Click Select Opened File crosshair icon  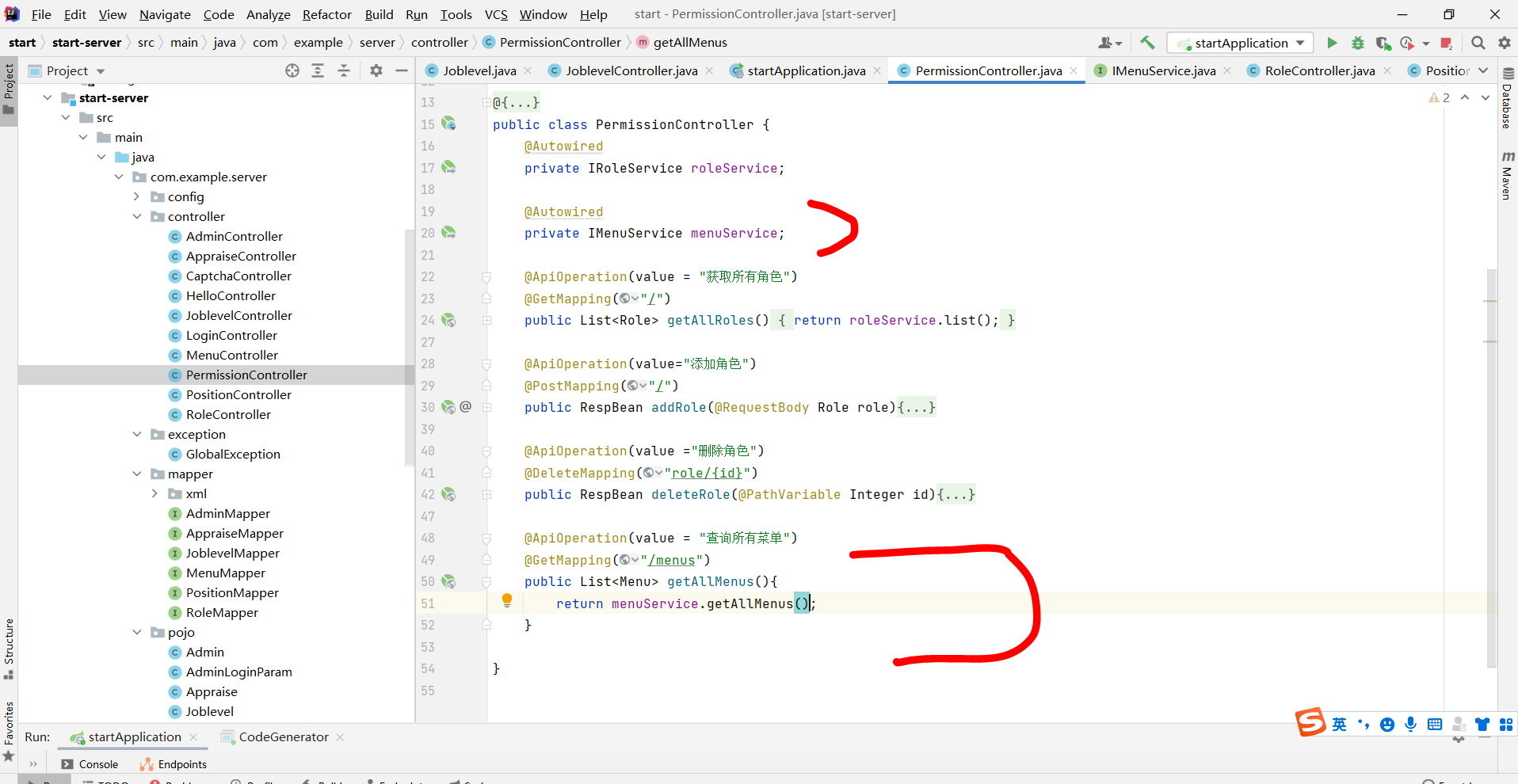292,70
